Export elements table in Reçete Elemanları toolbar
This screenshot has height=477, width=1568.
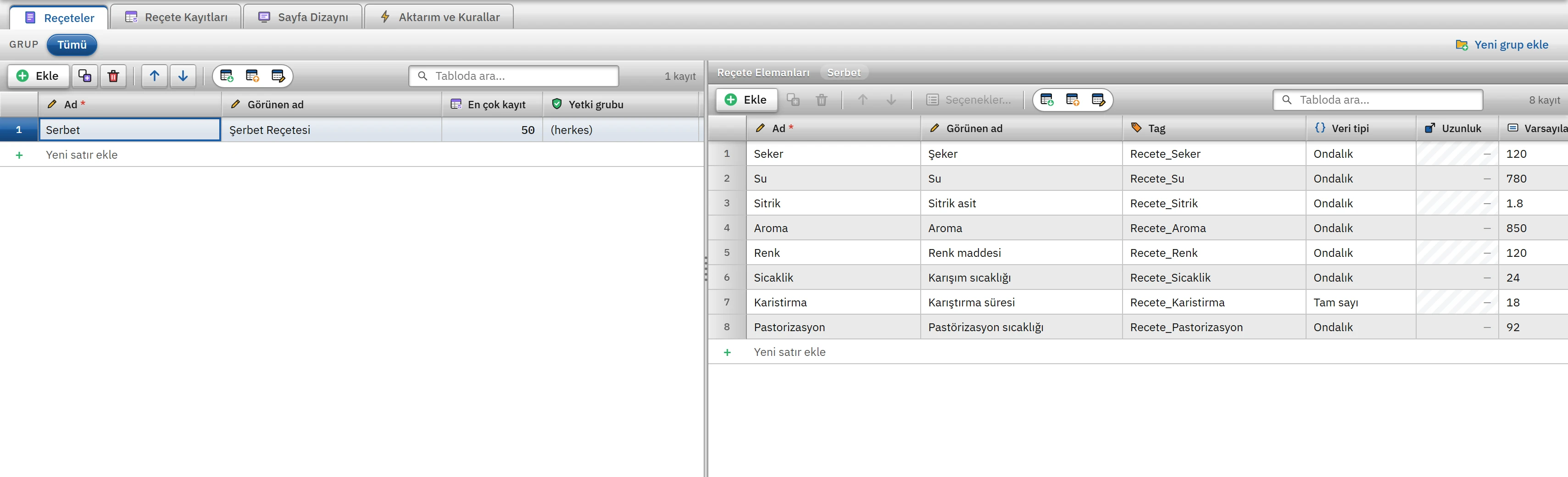pyautogui.click(x=1073, y=100)
